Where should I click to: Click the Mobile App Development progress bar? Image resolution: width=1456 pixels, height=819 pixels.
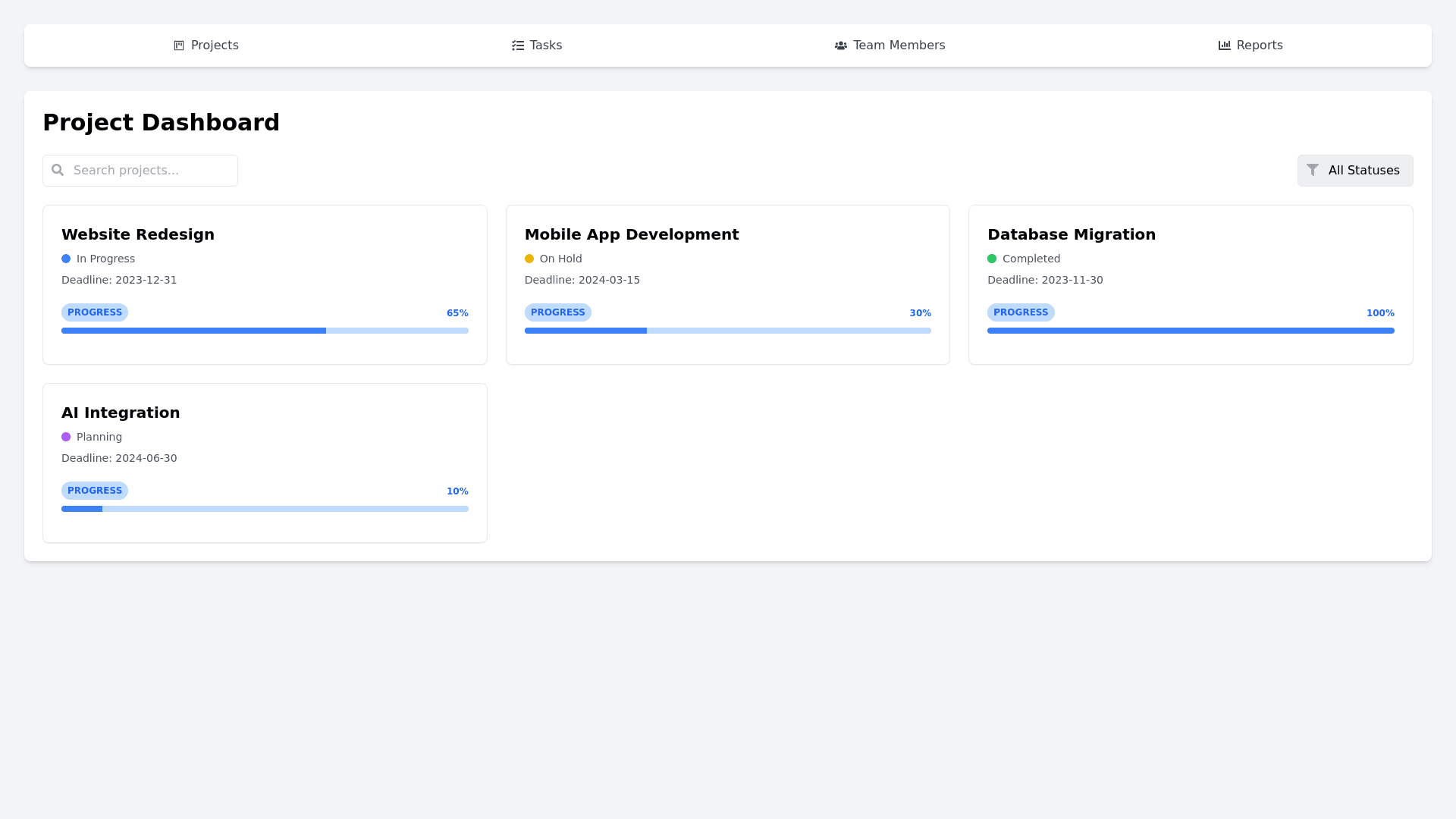727,331
